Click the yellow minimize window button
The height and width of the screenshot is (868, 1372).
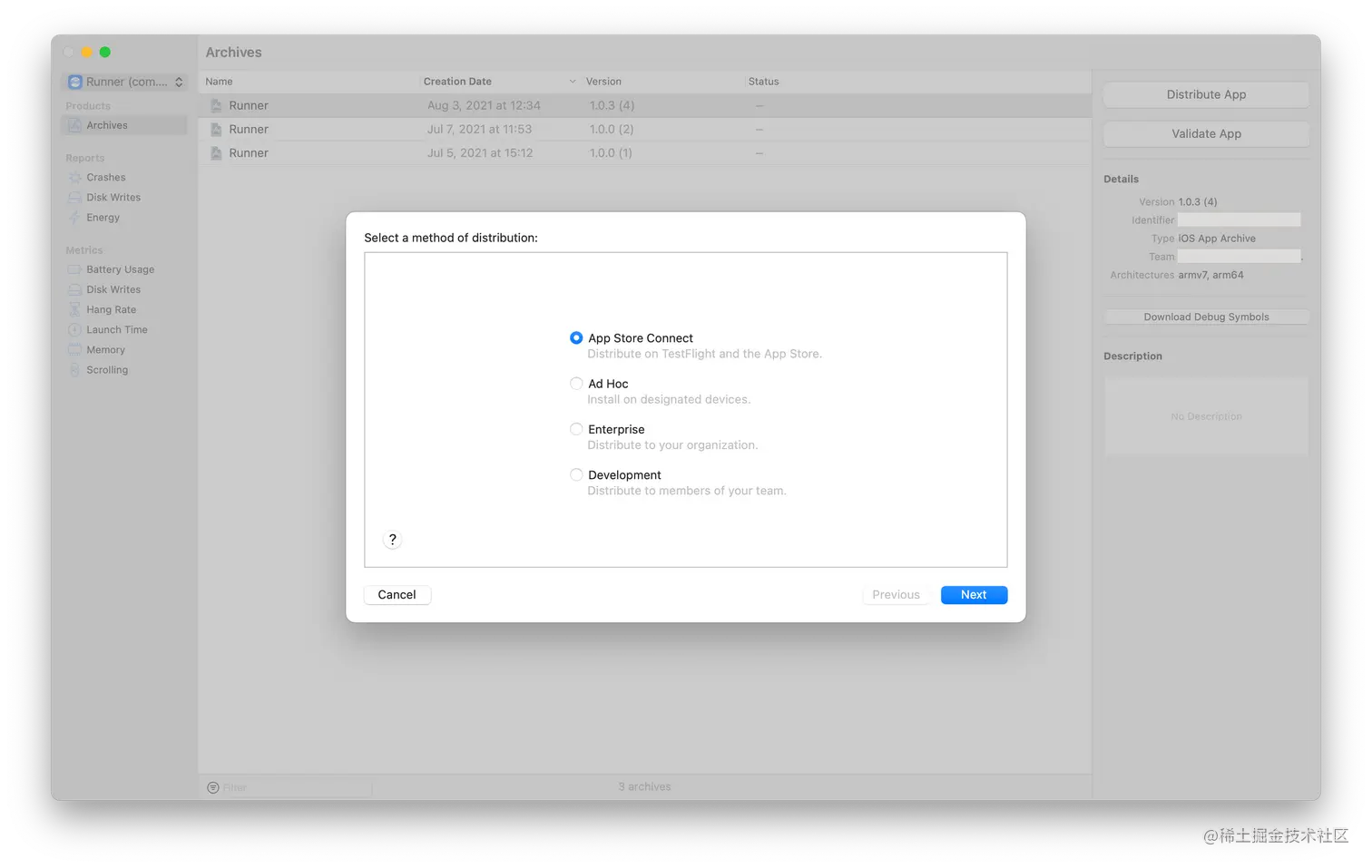click(87, 53)
